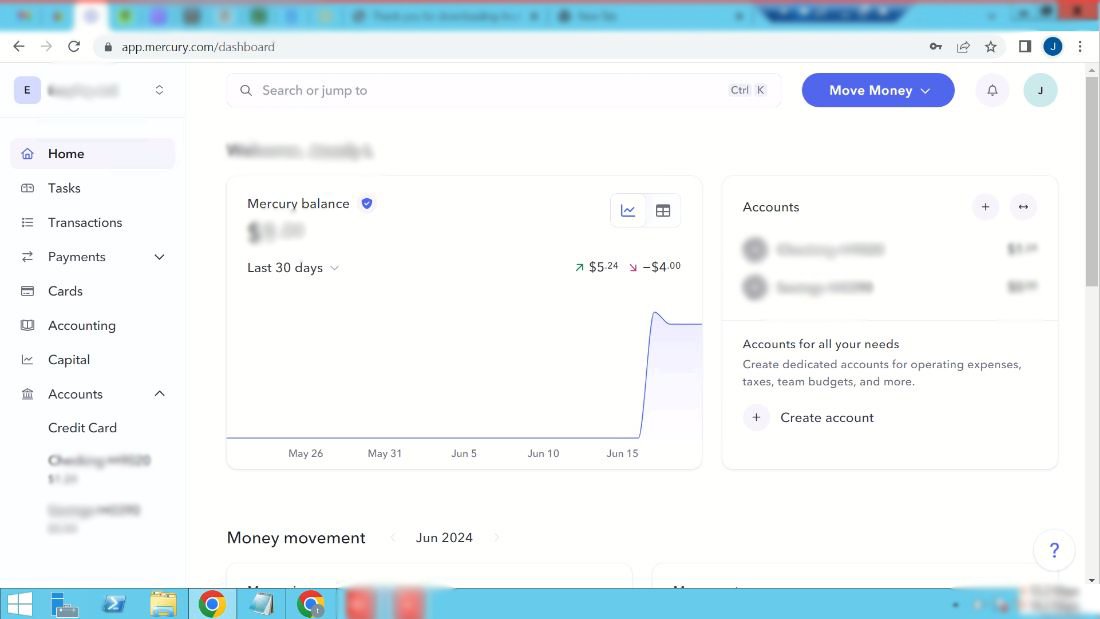Switch balance view to table
This screenshot has height=619, width=1100.
click(663, 211)
